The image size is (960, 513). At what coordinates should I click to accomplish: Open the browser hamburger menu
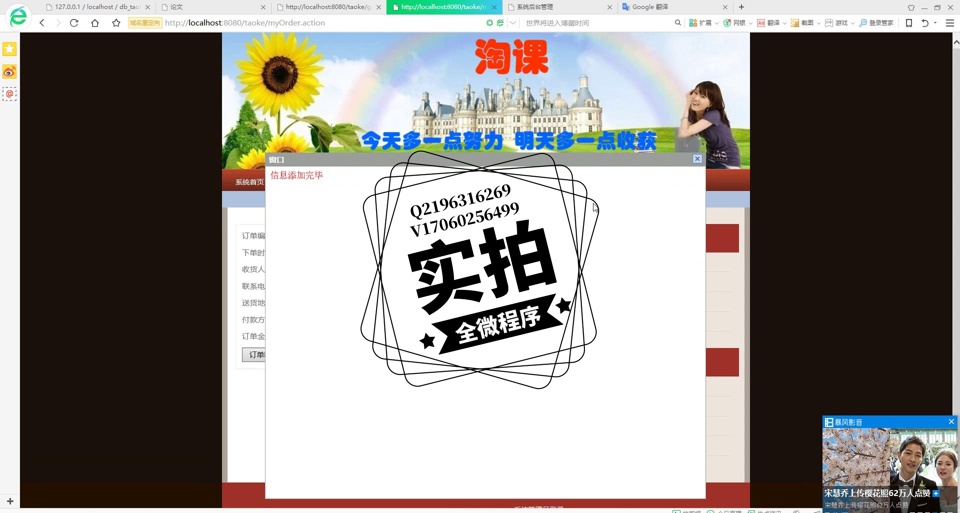[x=950, y=23]
